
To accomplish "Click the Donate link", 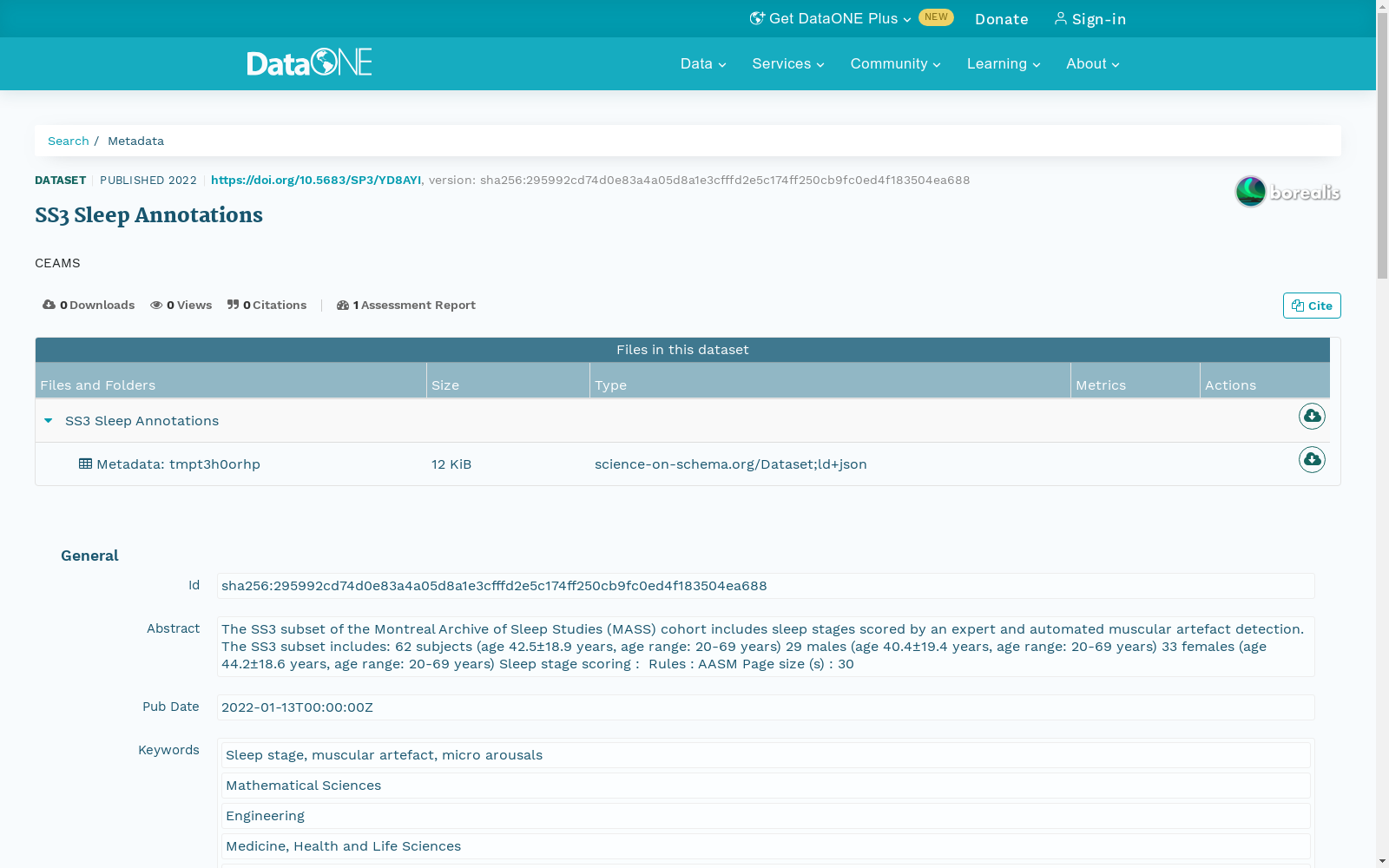I will click(x=1002, y=19).
